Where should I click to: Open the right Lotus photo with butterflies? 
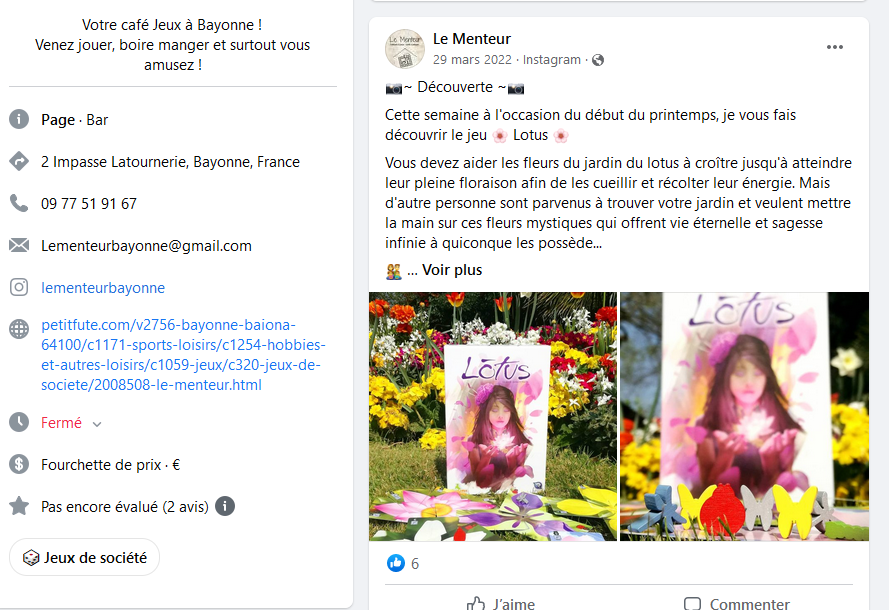point(744,416)
